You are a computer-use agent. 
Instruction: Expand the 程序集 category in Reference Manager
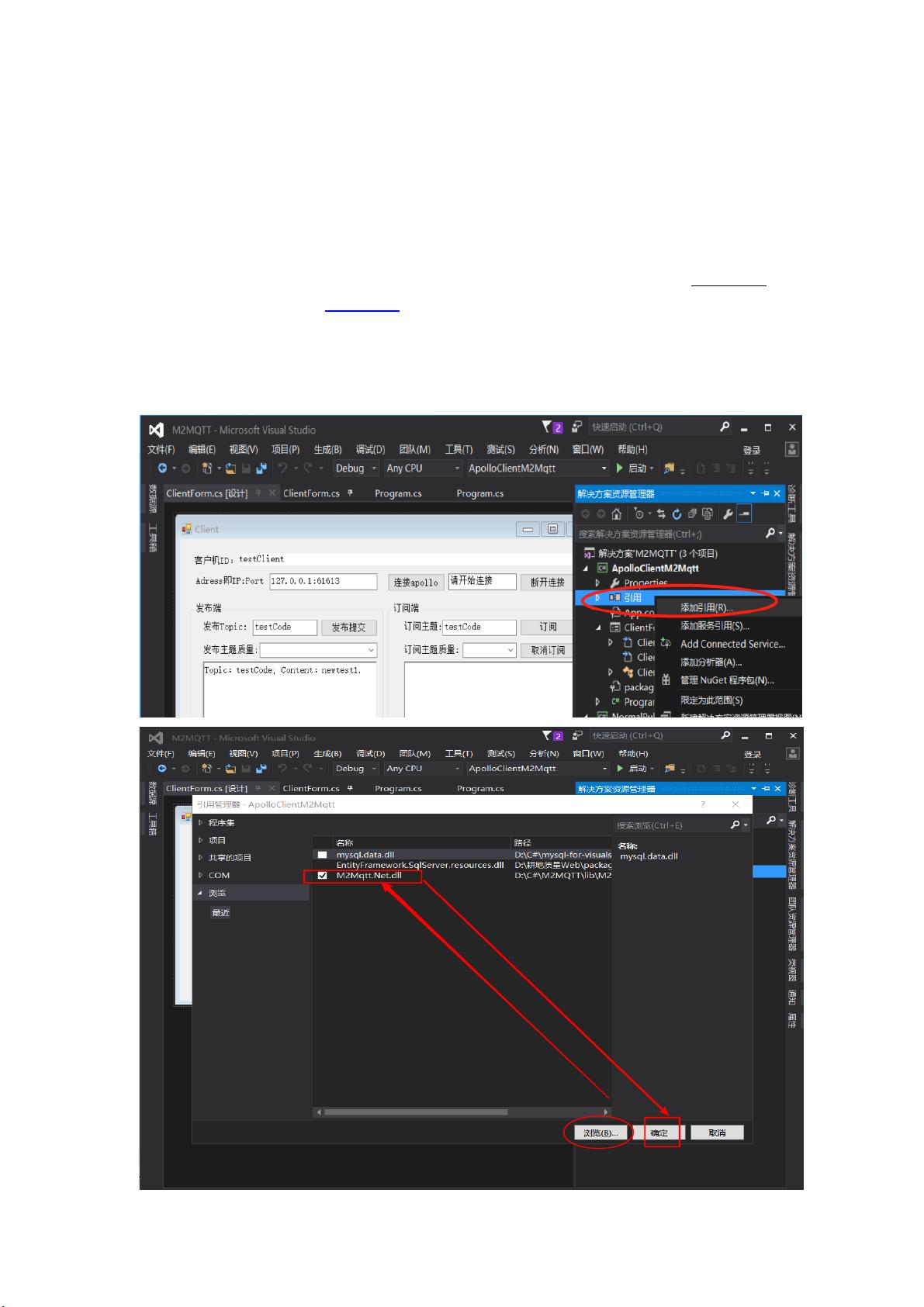(x=201, y=822)
